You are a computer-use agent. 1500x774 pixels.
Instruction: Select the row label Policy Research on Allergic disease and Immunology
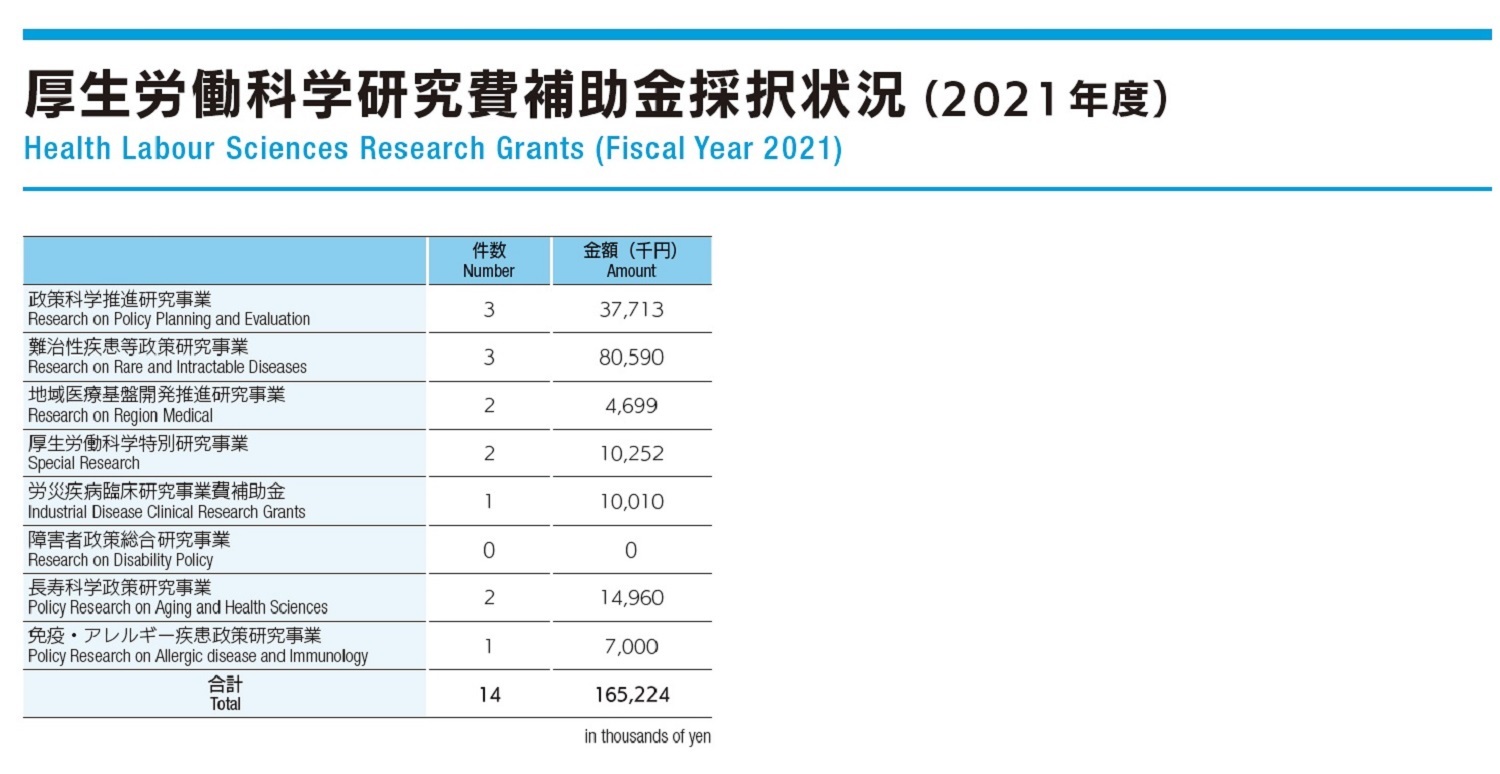coord(198,657)
